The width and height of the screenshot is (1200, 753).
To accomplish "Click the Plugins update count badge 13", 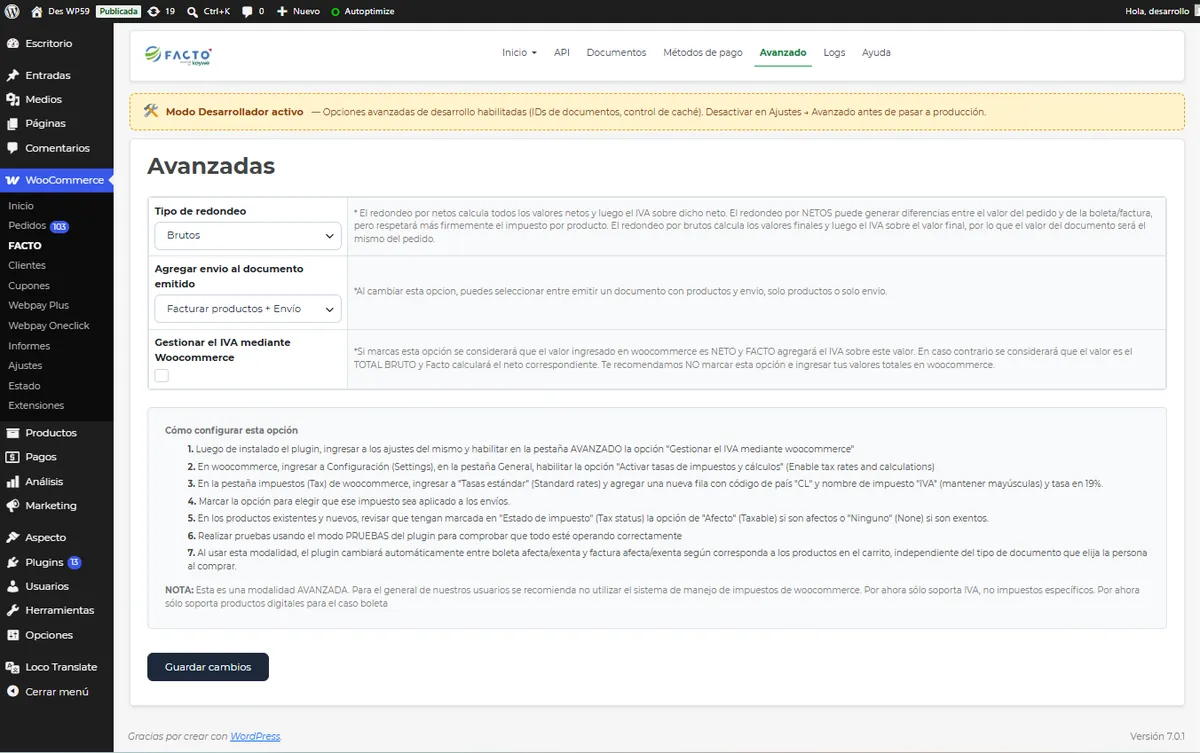I will pos(75,562).
